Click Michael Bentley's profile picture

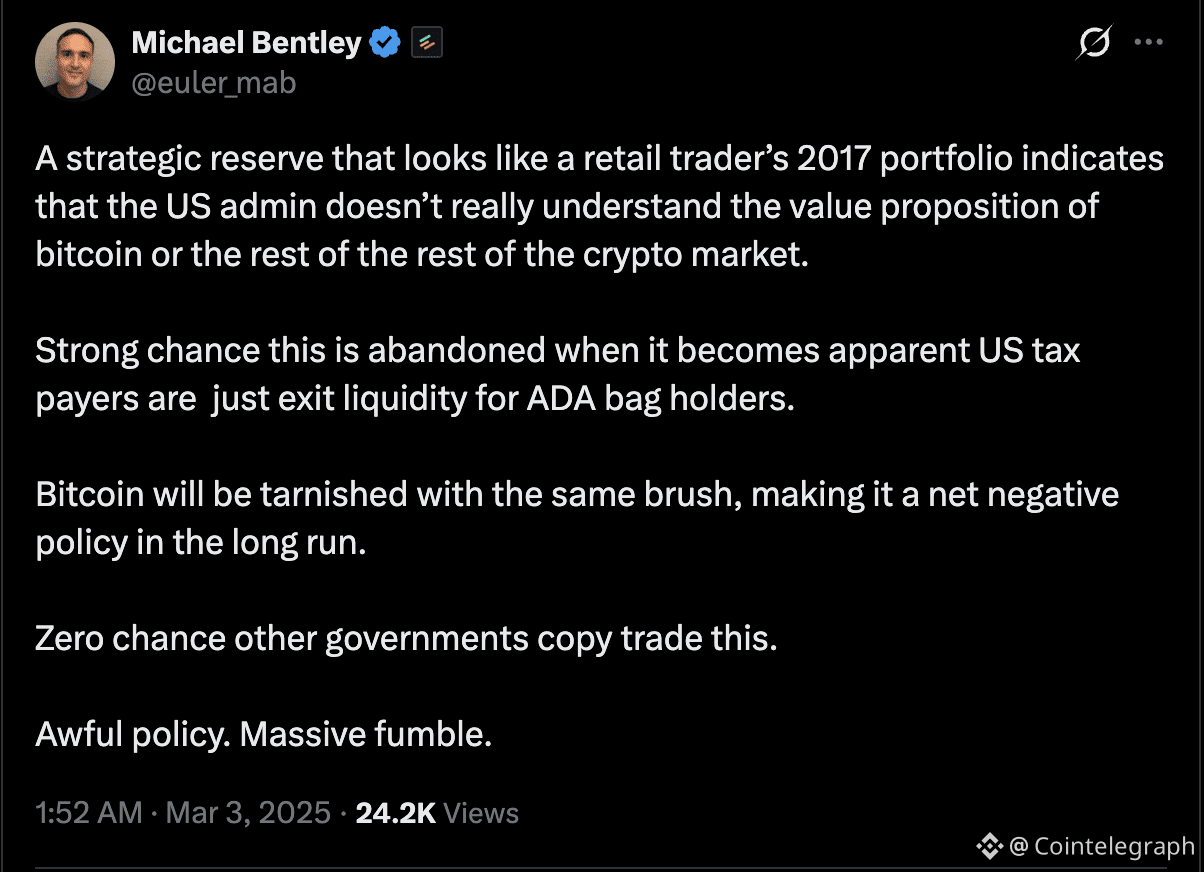click(75, 61)
